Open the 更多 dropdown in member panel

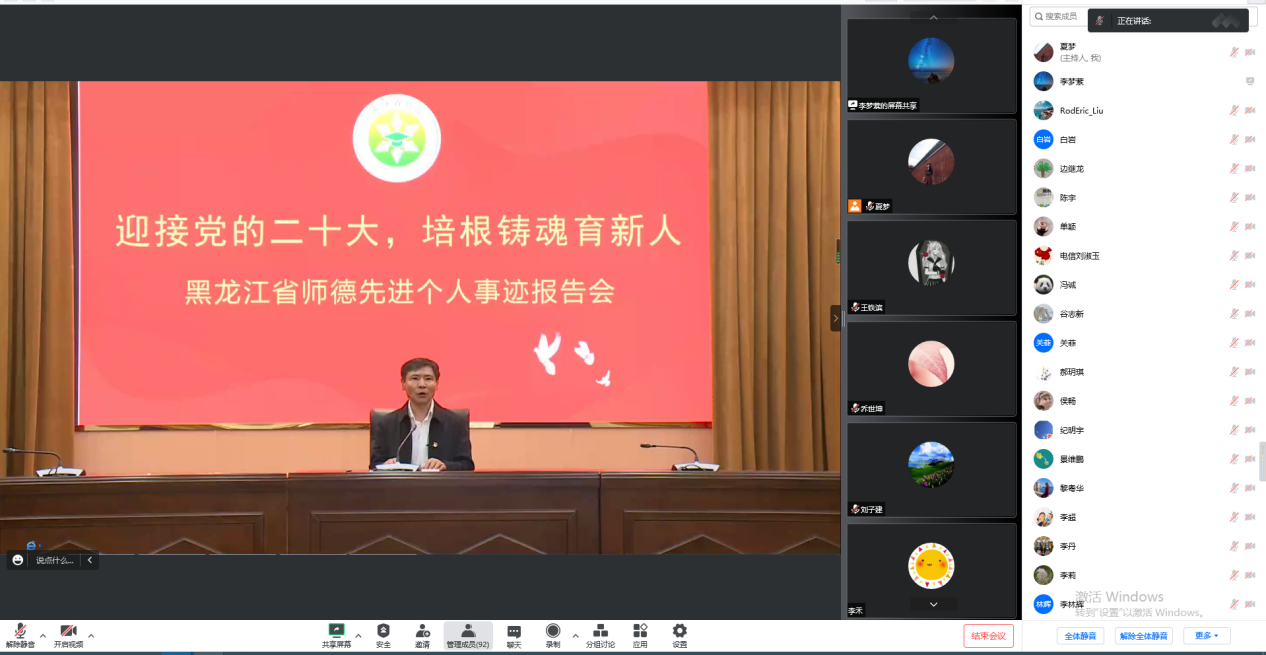tap(1206, 636)
